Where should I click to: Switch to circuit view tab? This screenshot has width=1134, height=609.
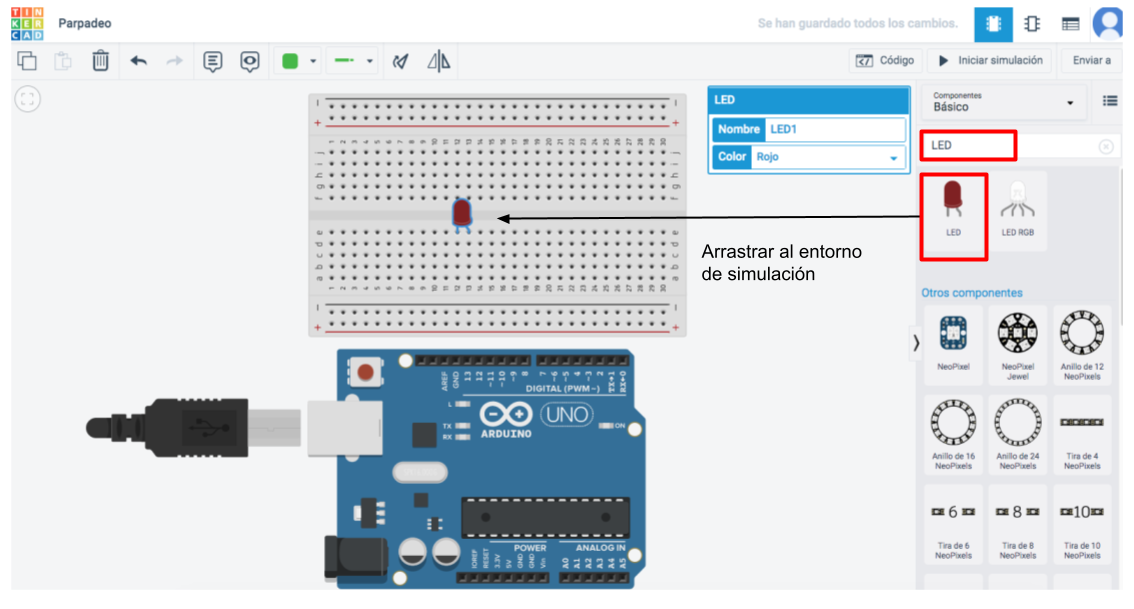(x=993, y=24)
